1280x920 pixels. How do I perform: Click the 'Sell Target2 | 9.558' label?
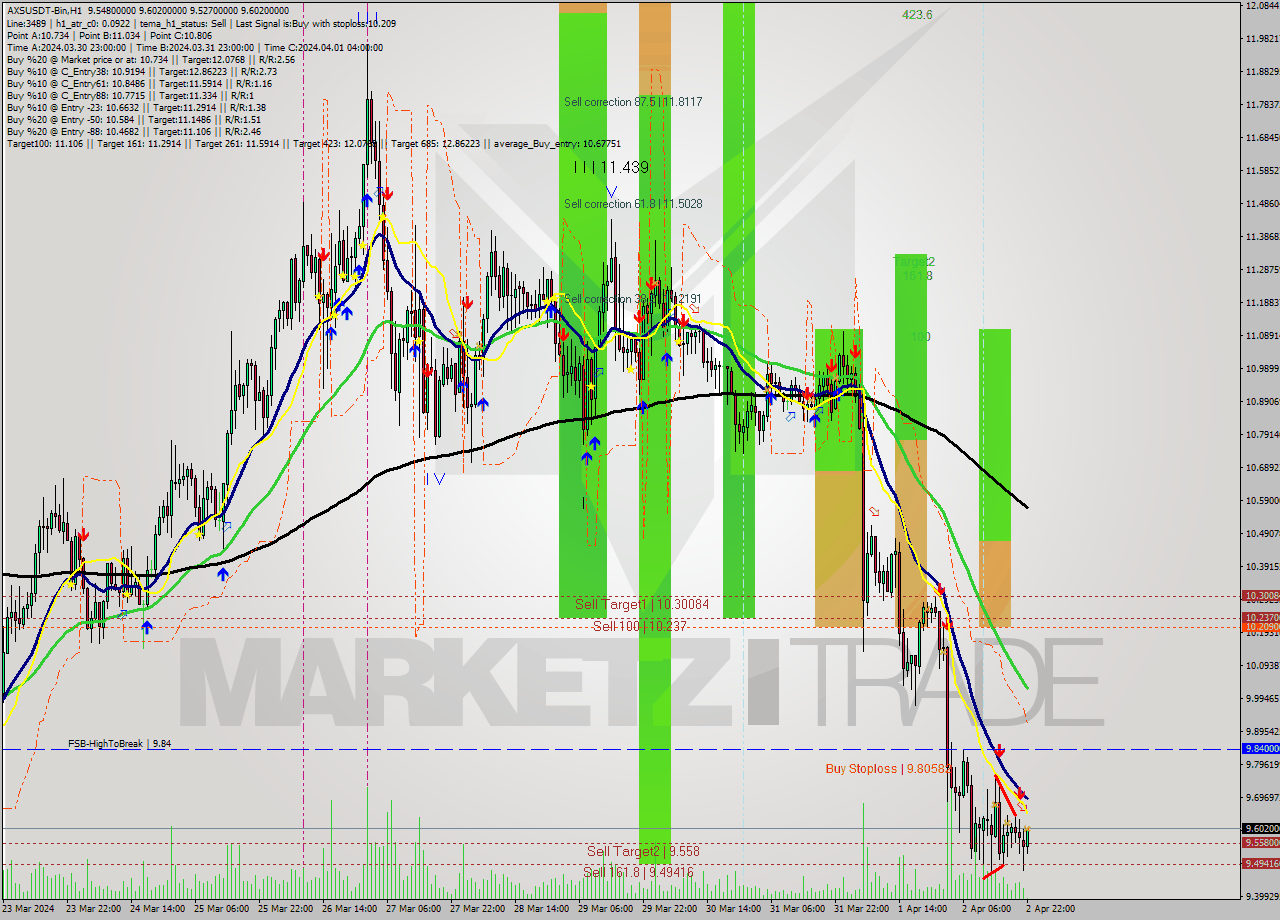(643, 852)
